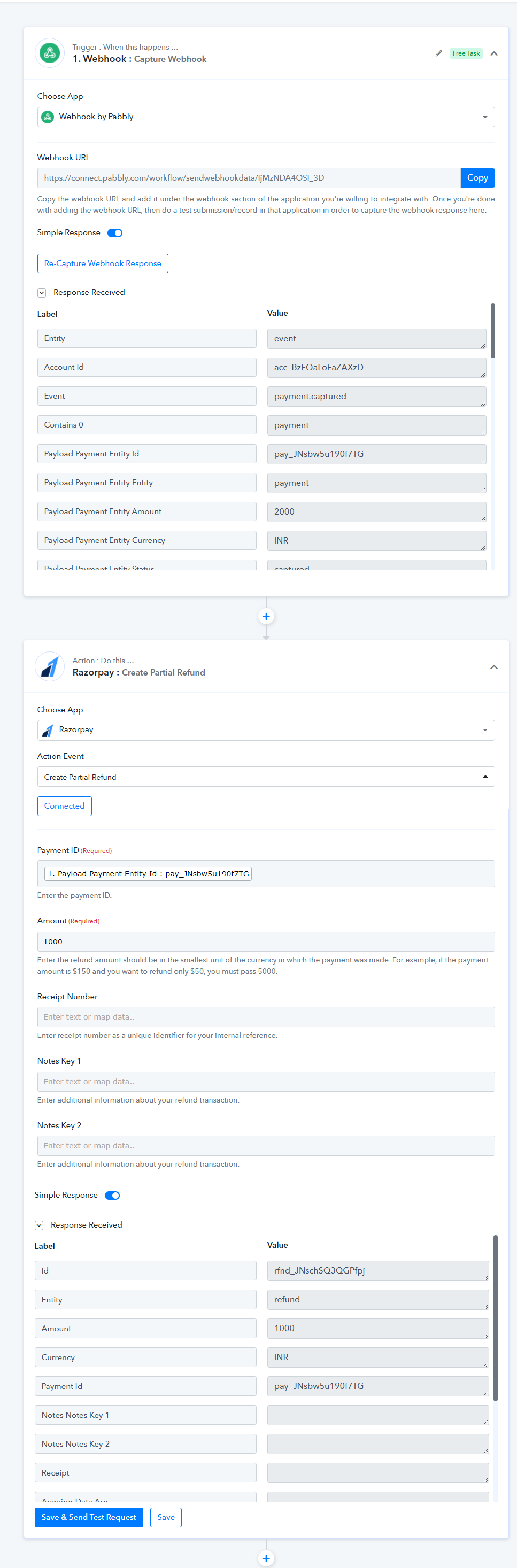Click the refund response Currency label field
The image size is (517, 1568).
click(x=145, y=1357)
